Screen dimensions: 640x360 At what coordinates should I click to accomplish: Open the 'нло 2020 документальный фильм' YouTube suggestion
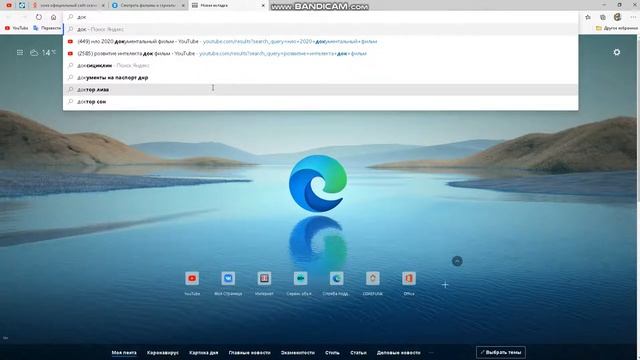[320, 41]
